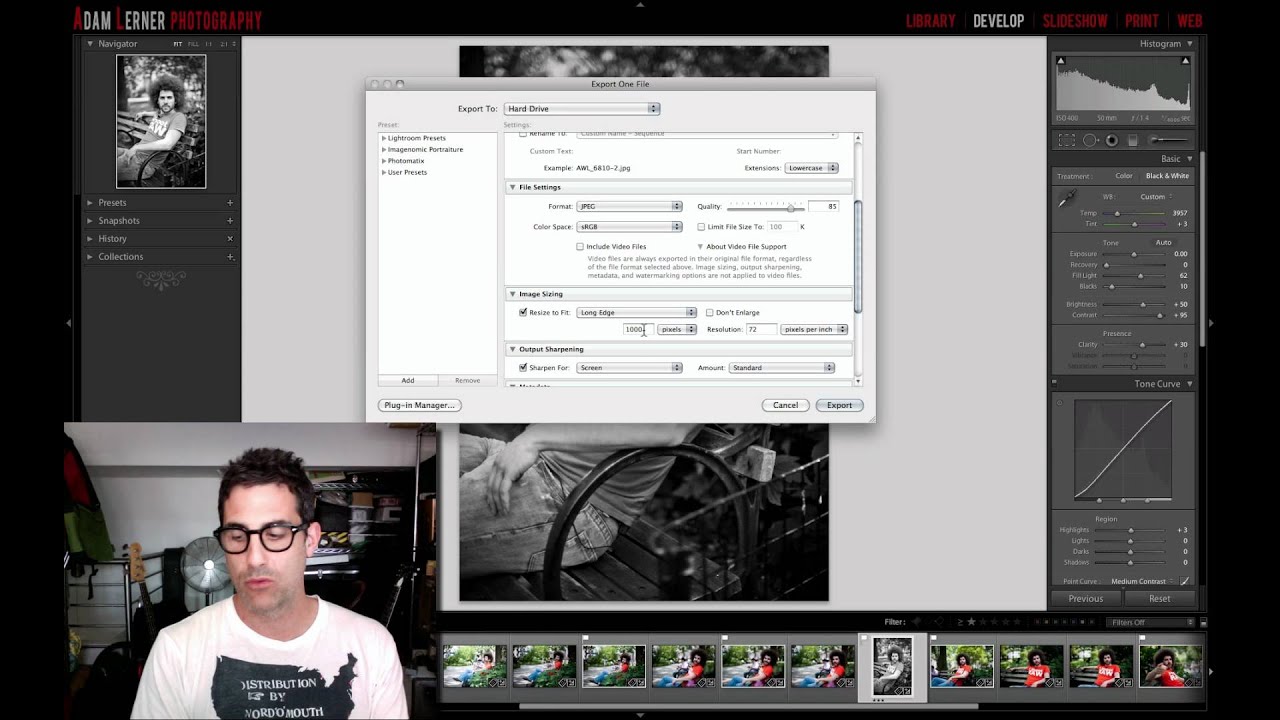The image size is (1280, 720).
Task: Click the Auto tone button
Action: click(x=1163, y=243)
